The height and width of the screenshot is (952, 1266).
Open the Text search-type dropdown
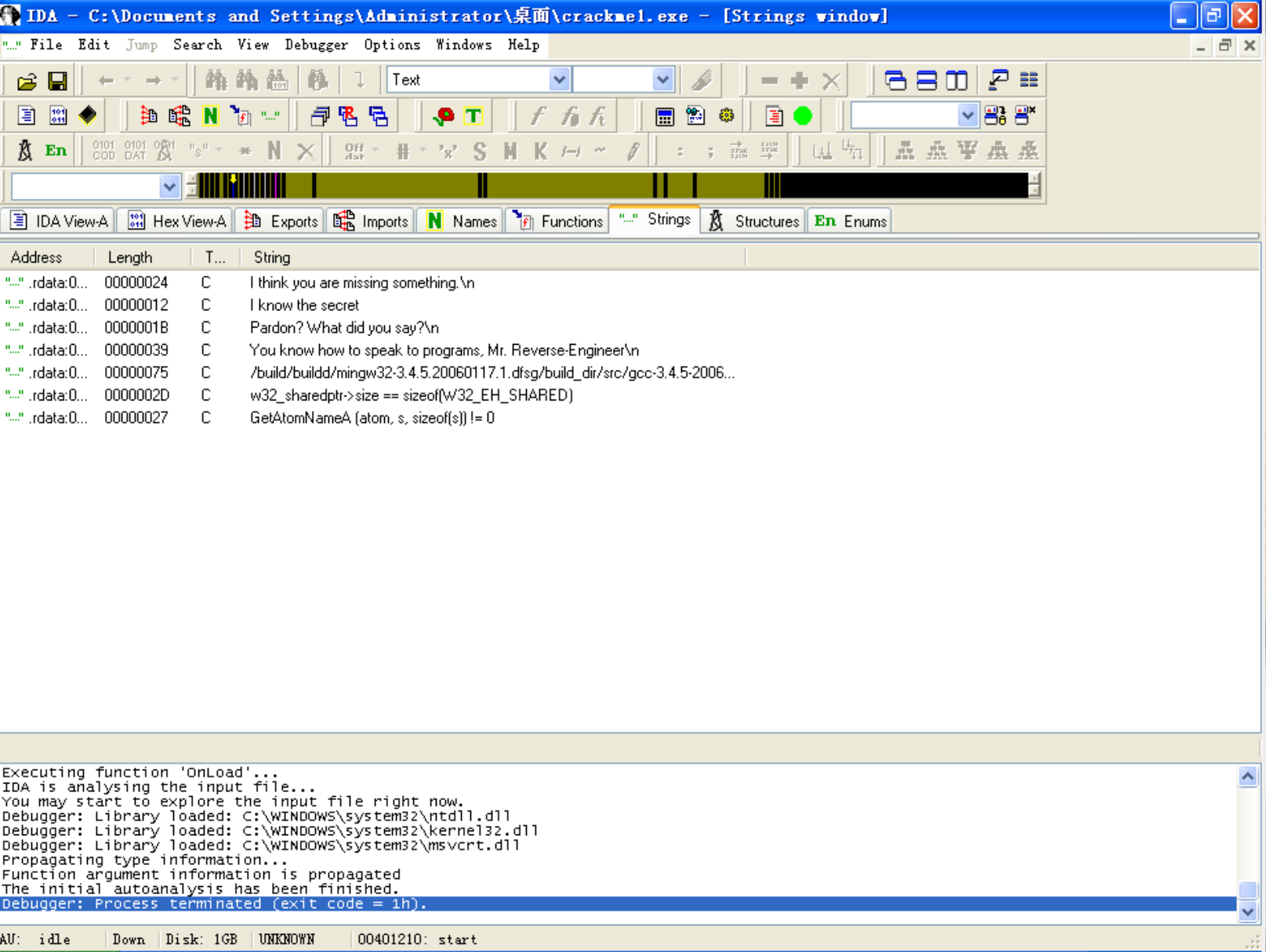coord(559,79)
